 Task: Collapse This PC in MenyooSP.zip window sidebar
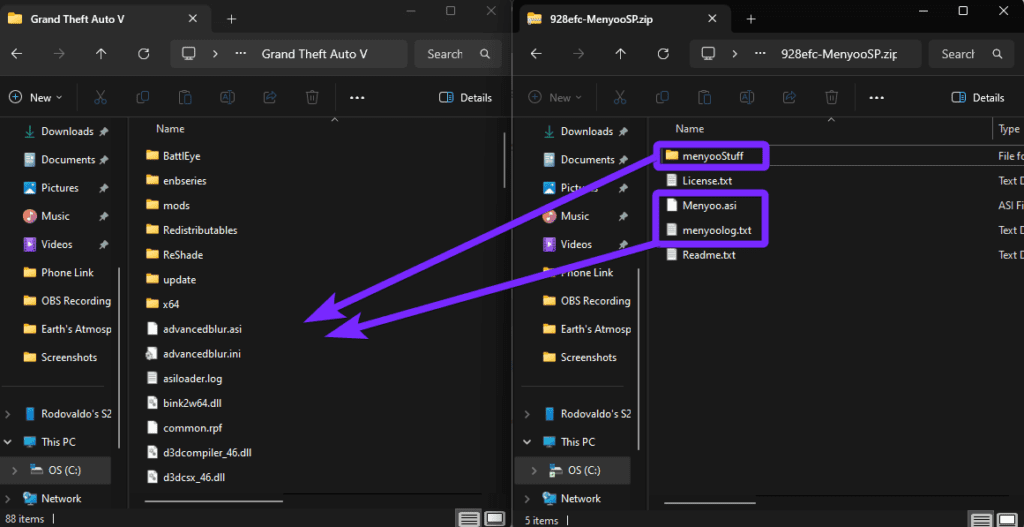[x=527, y=442]
